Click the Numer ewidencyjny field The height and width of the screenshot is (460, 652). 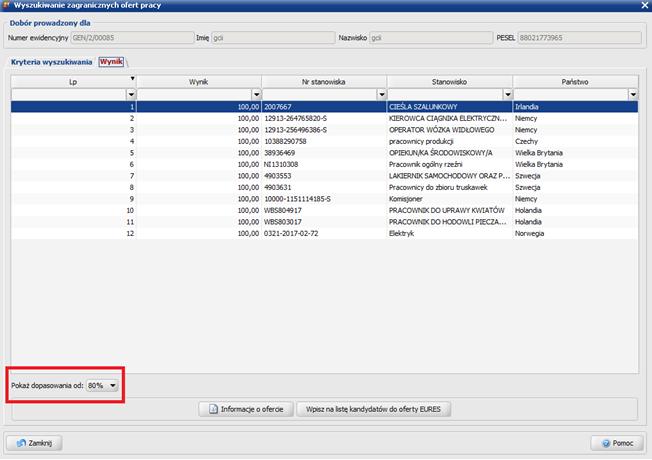[x=132, y=38]
